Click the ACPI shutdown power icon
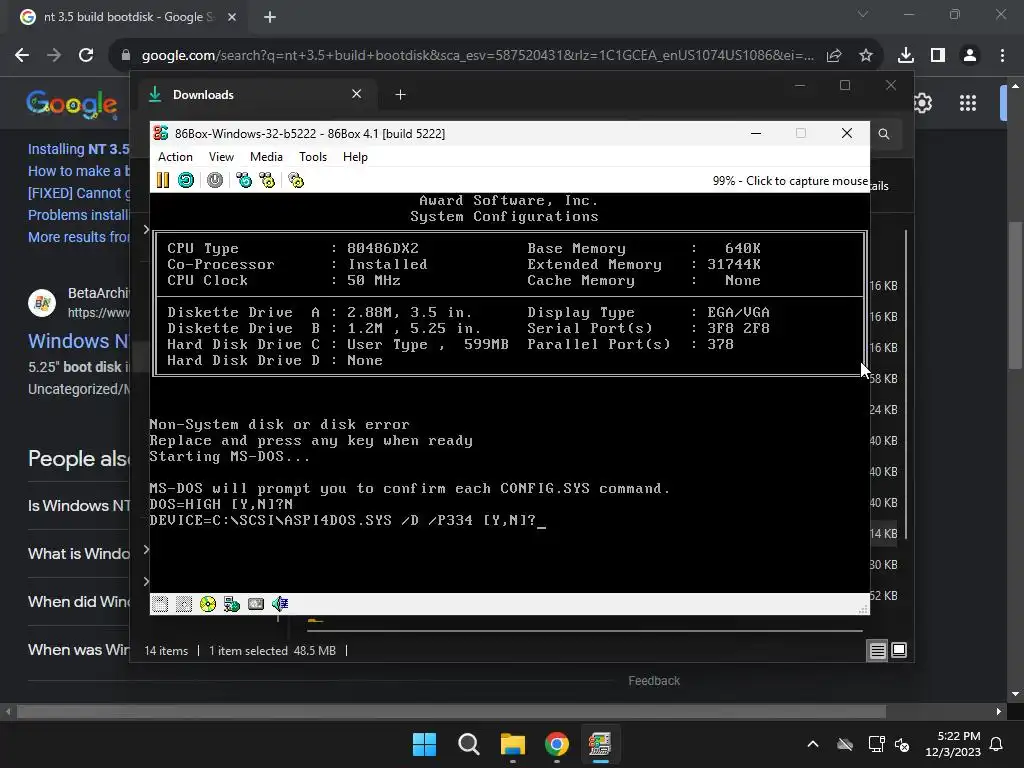Screen dimensions: 1024x768 tap(215, 180)
